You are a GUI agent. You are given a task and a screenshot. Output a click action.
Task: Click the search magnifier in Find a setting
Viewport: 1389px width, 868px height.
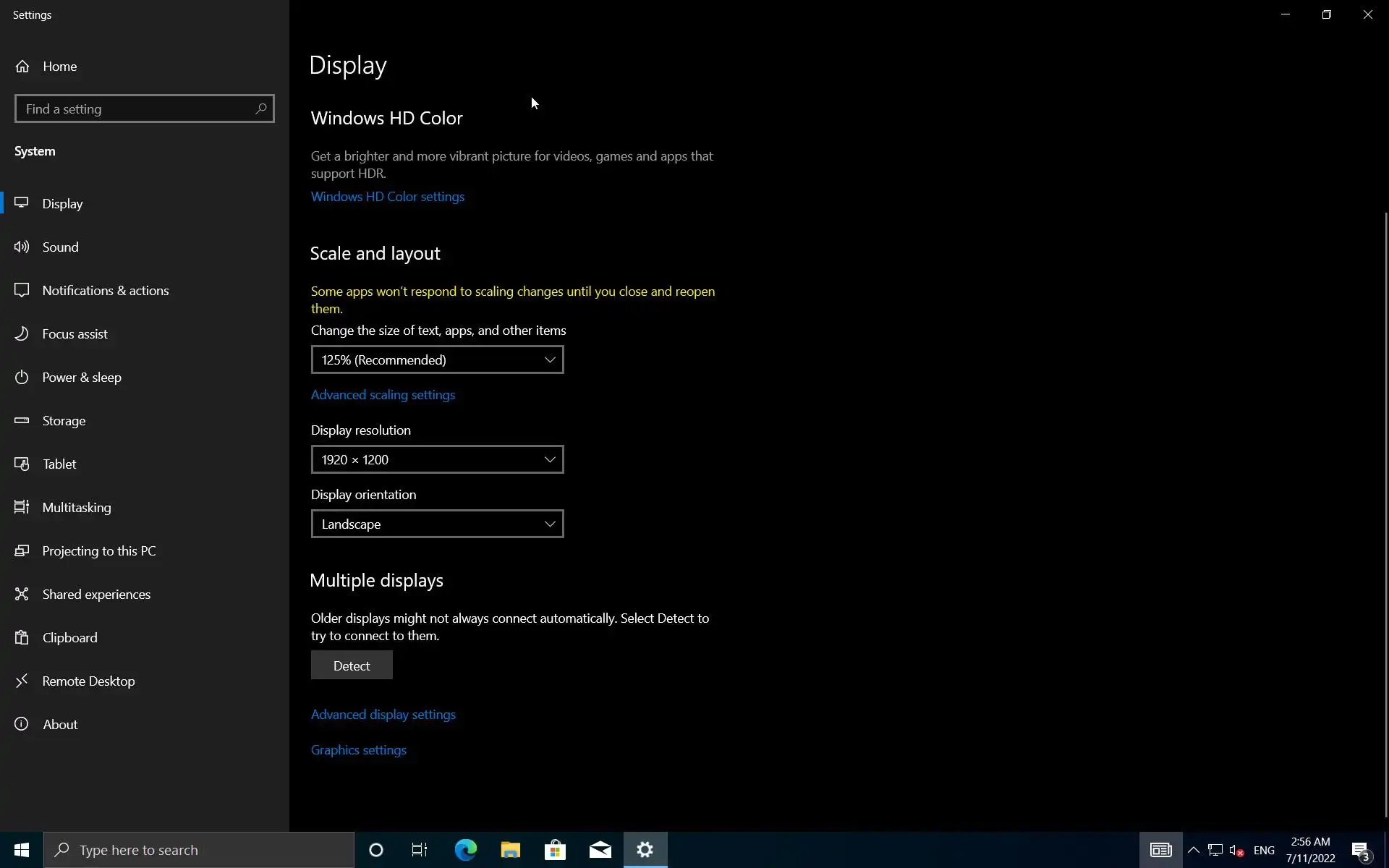point(261,109)
